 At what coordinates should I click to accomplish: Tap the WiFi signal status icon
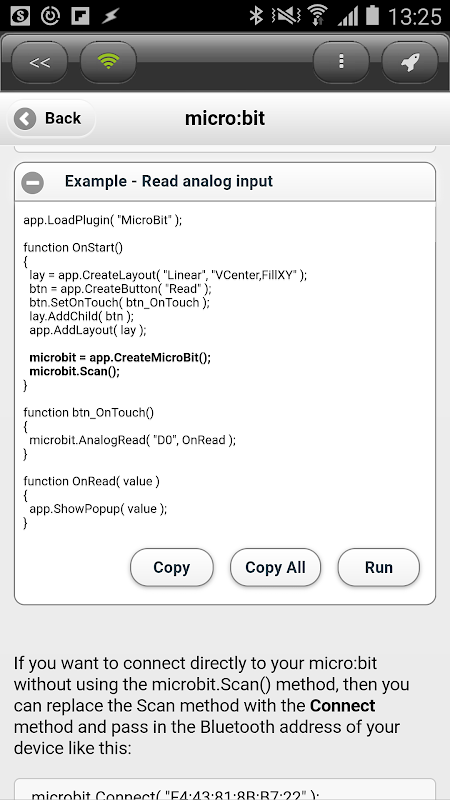pos(317,15)
